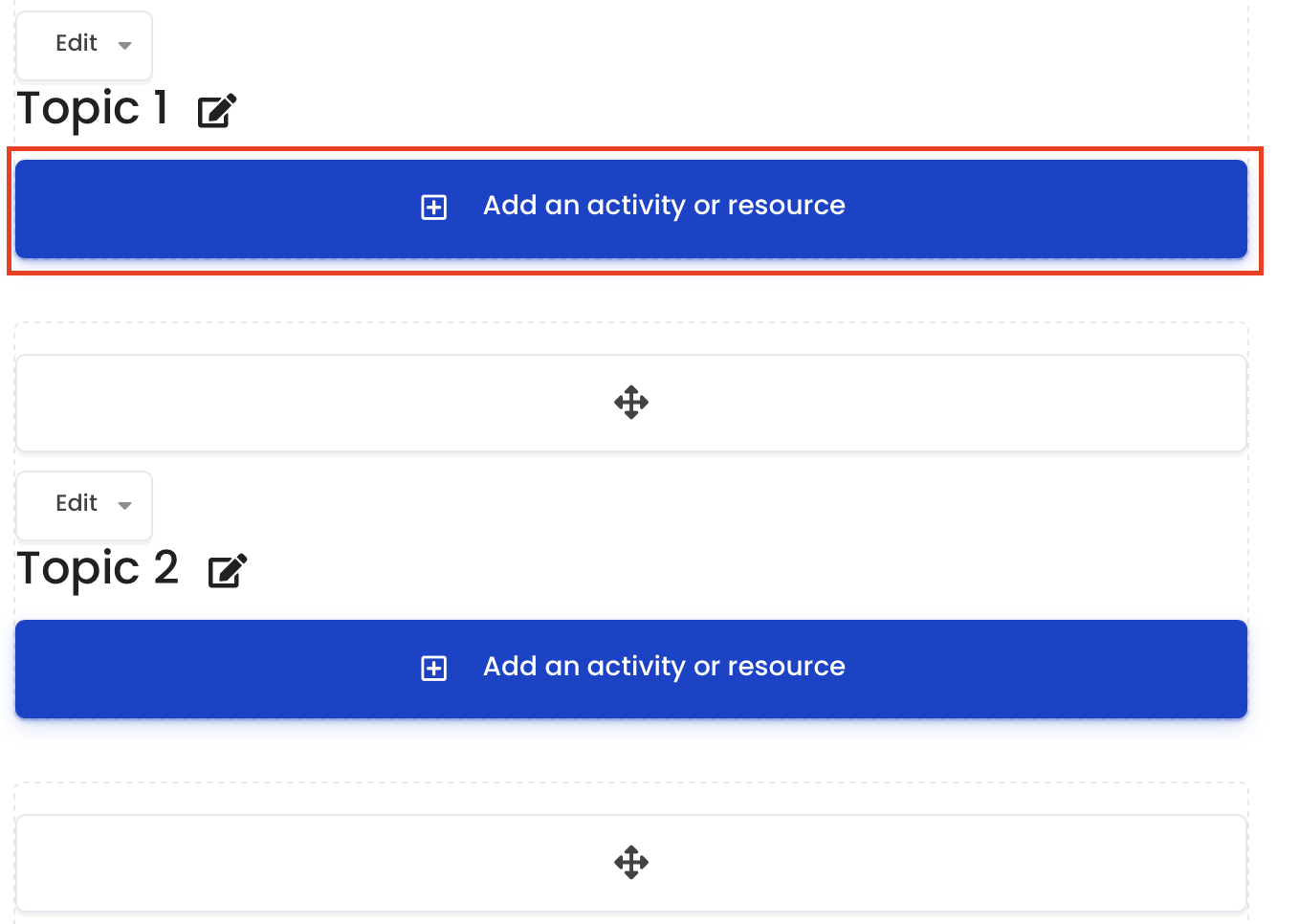Click the caret arrow on Topic 2's Edit menu
The height and width of the screenshot is (924, 1299).
click(x=124, y=505)
